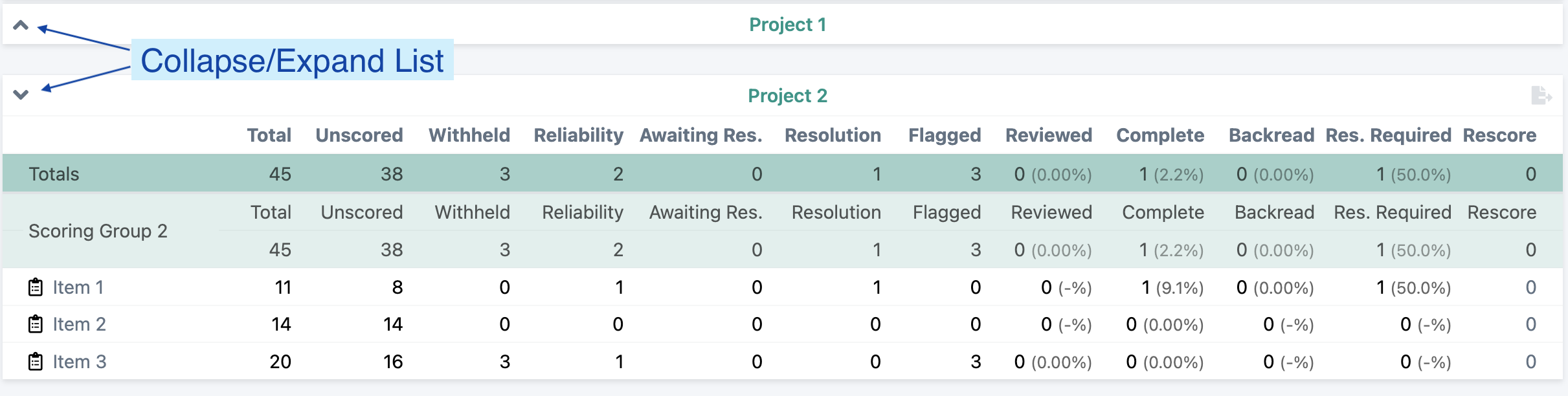Click Item 1 rescore count
This screenshot has width=1568, height=396.
tap(1530, 287)
